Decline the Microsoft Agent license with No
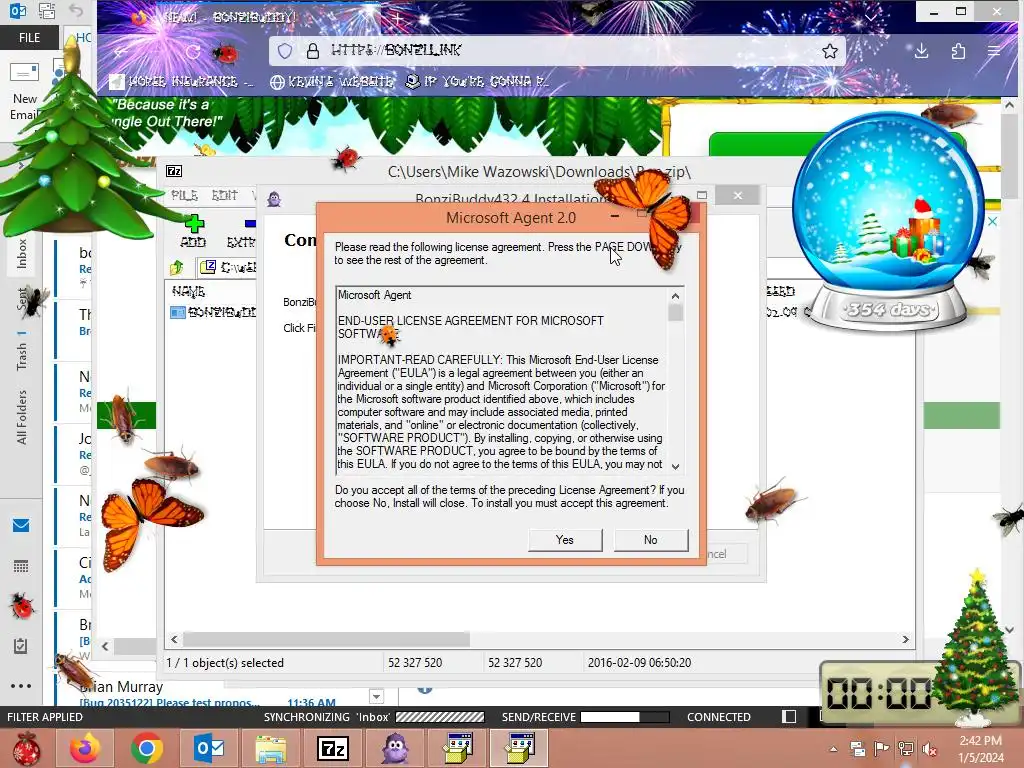This screenshot has height=768, width=1024. tap(650, 540)
